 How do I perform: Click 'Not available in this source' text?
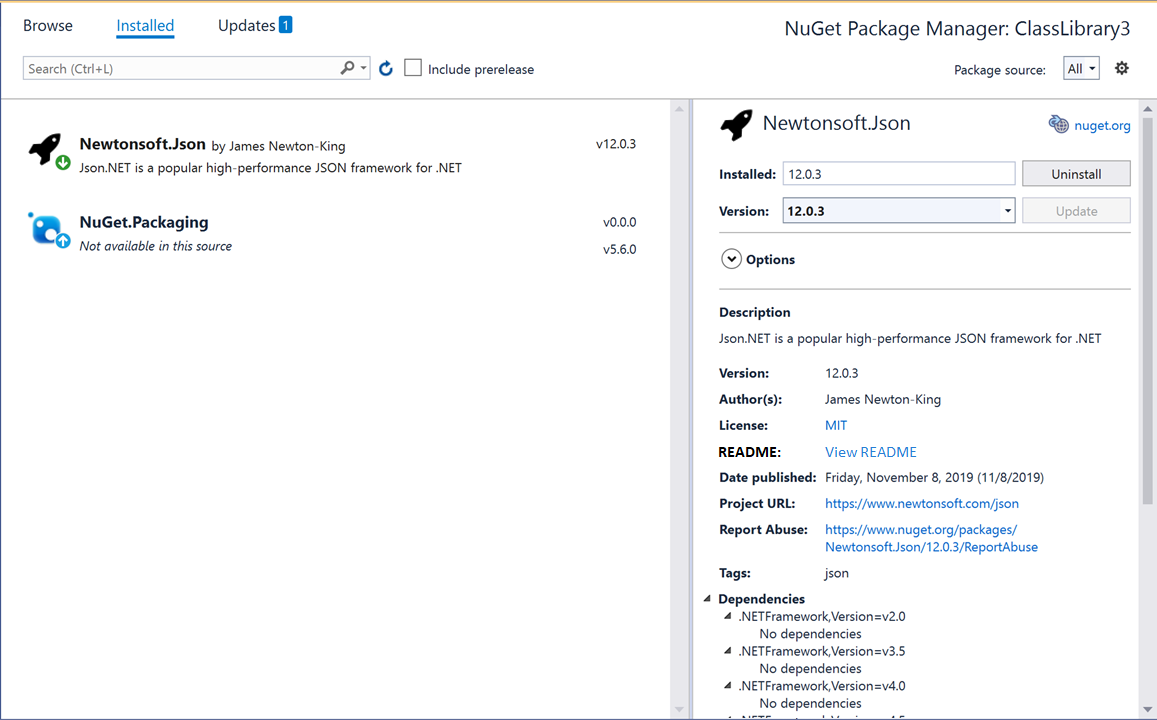(x=156, y=246)
